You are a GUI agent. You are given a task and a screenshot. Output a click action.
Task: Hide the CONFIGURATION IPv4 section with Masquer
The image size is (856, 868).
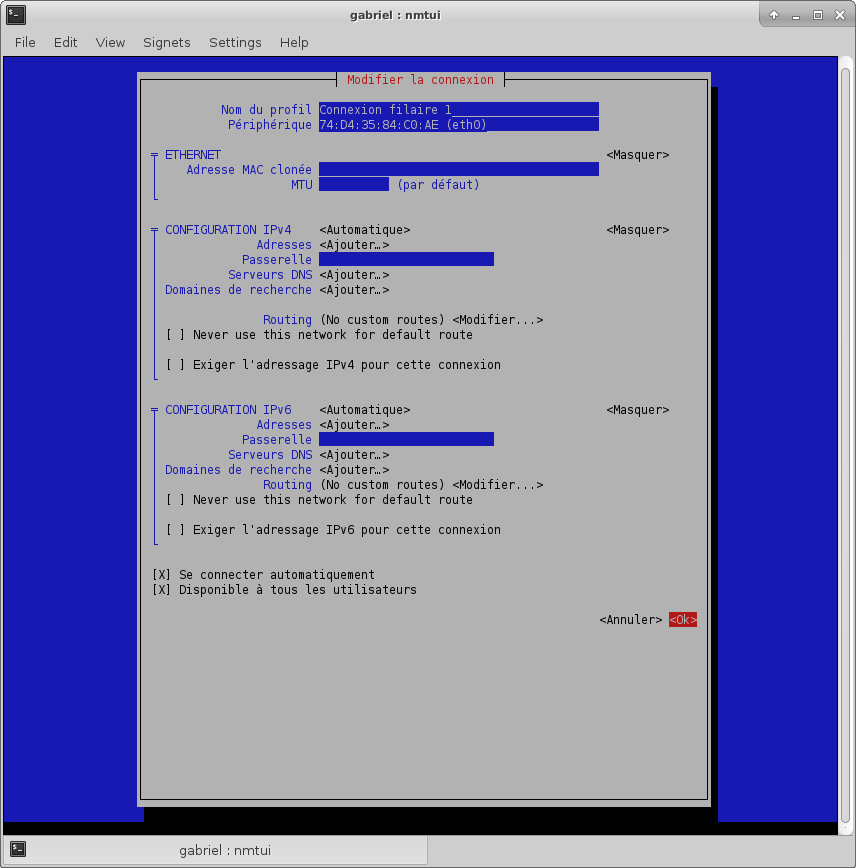click(638, 230)
